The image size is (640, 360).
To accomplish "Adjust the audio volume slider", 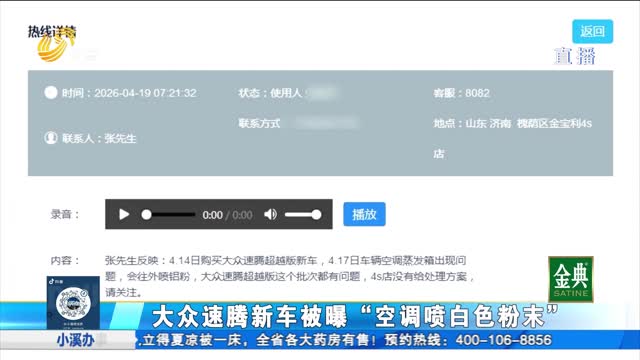I will (303, 214).
